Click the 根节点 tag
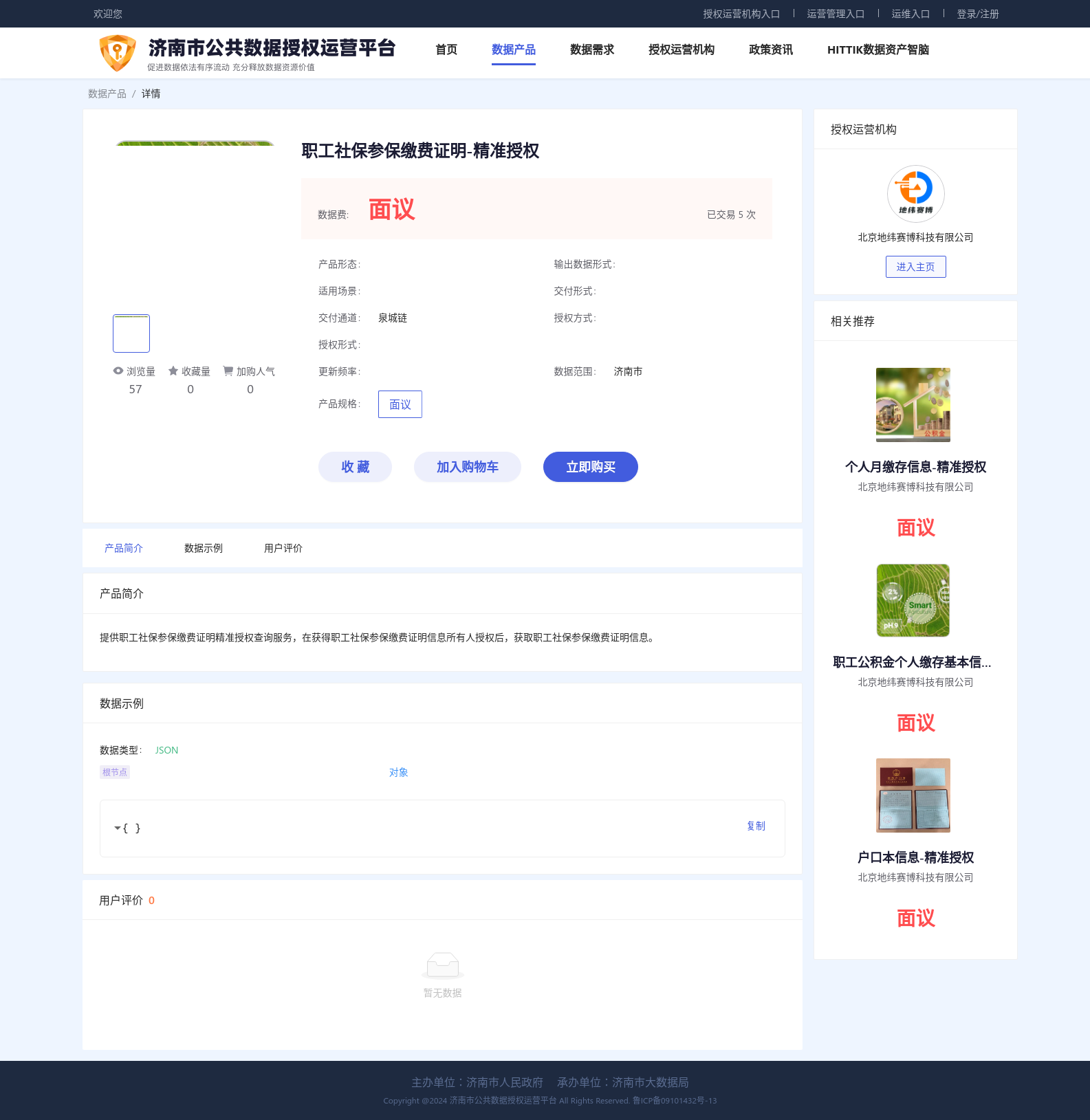 click(x=115, y=772)
